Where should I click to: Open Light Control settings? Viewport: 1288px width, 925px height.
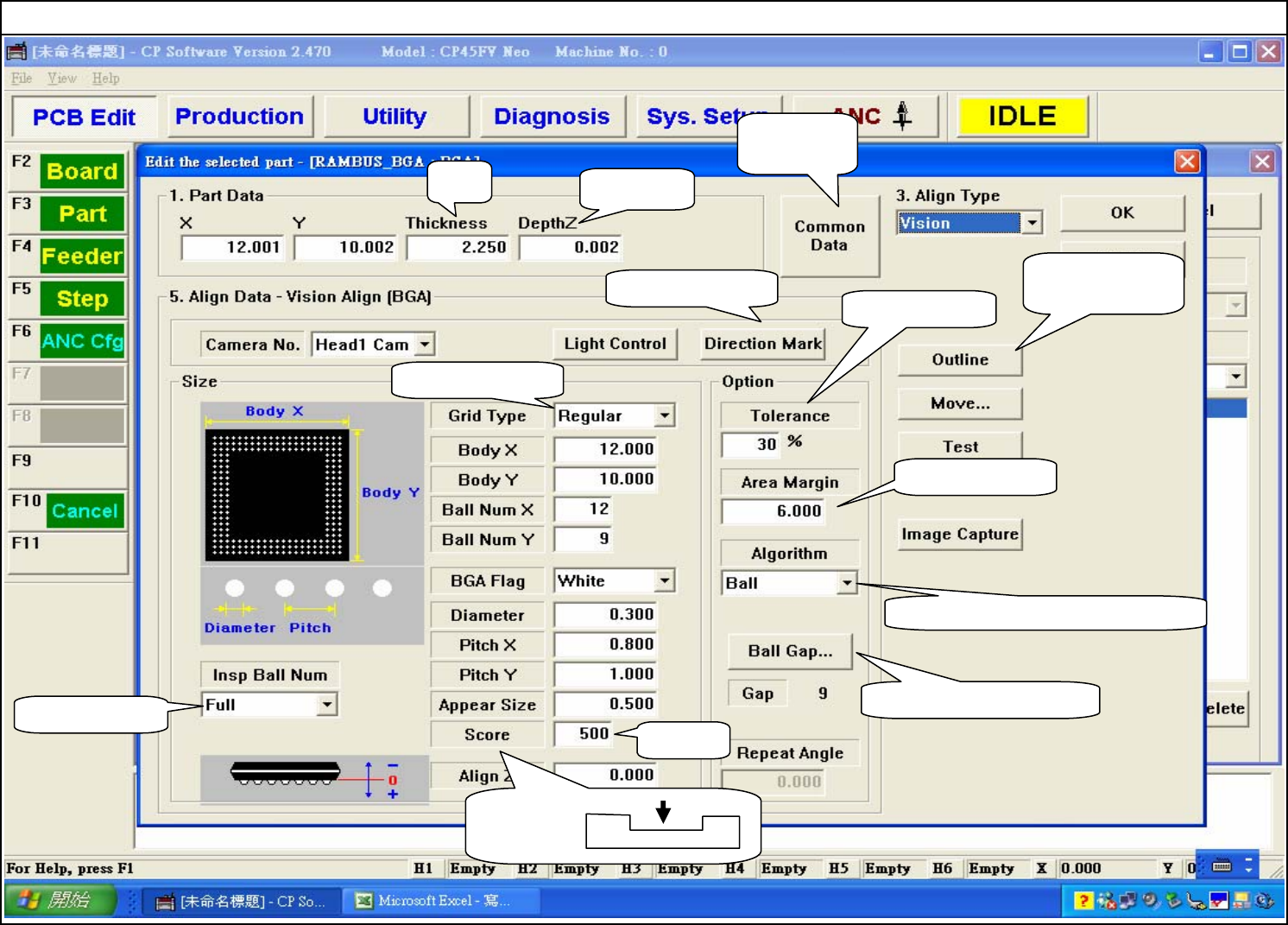pyautogui.click(x=615, y=344)
